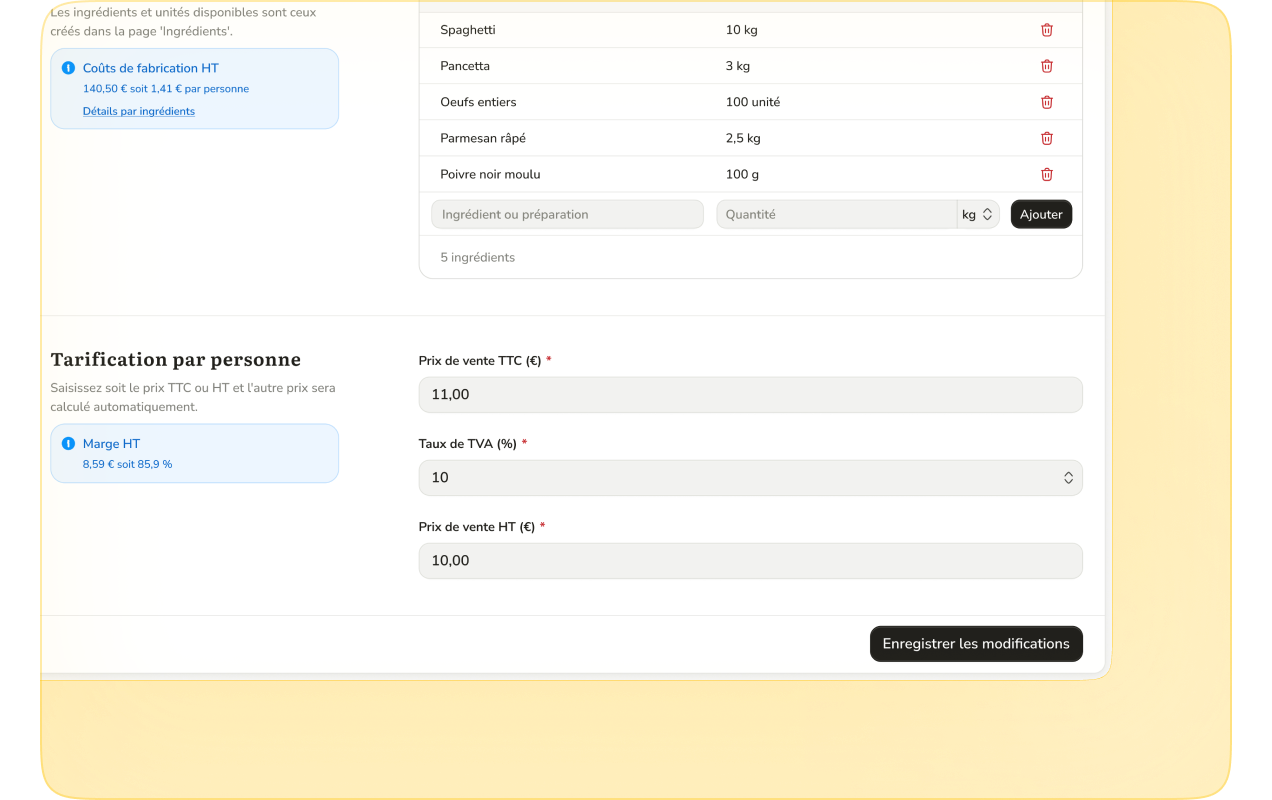Edit the Prix de vente TTC field
The height and width of the screenshot is (800, 1272).
(x=750, y=395)
